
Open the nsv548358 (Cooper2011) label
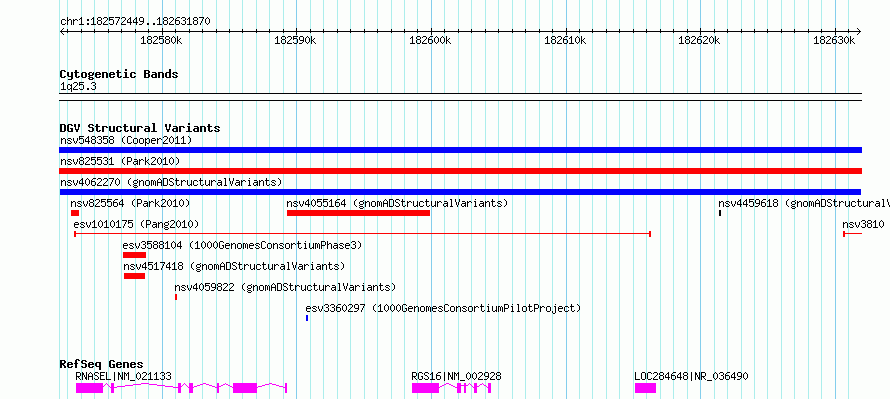pyautogui.click(x=126, y=140)
